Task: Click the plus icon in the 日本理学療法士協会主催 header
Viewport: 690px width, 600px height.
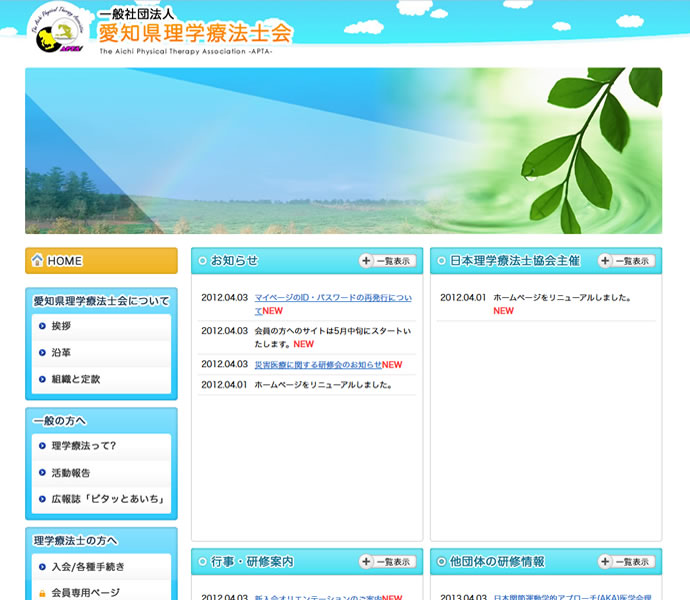Action: (605, 261)
